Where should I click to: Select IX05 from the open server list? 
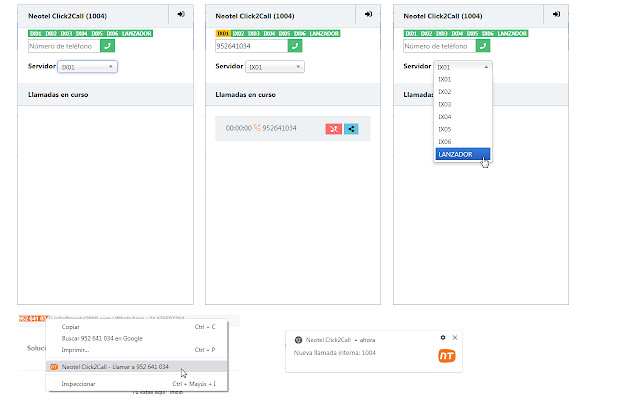point(462,129)
